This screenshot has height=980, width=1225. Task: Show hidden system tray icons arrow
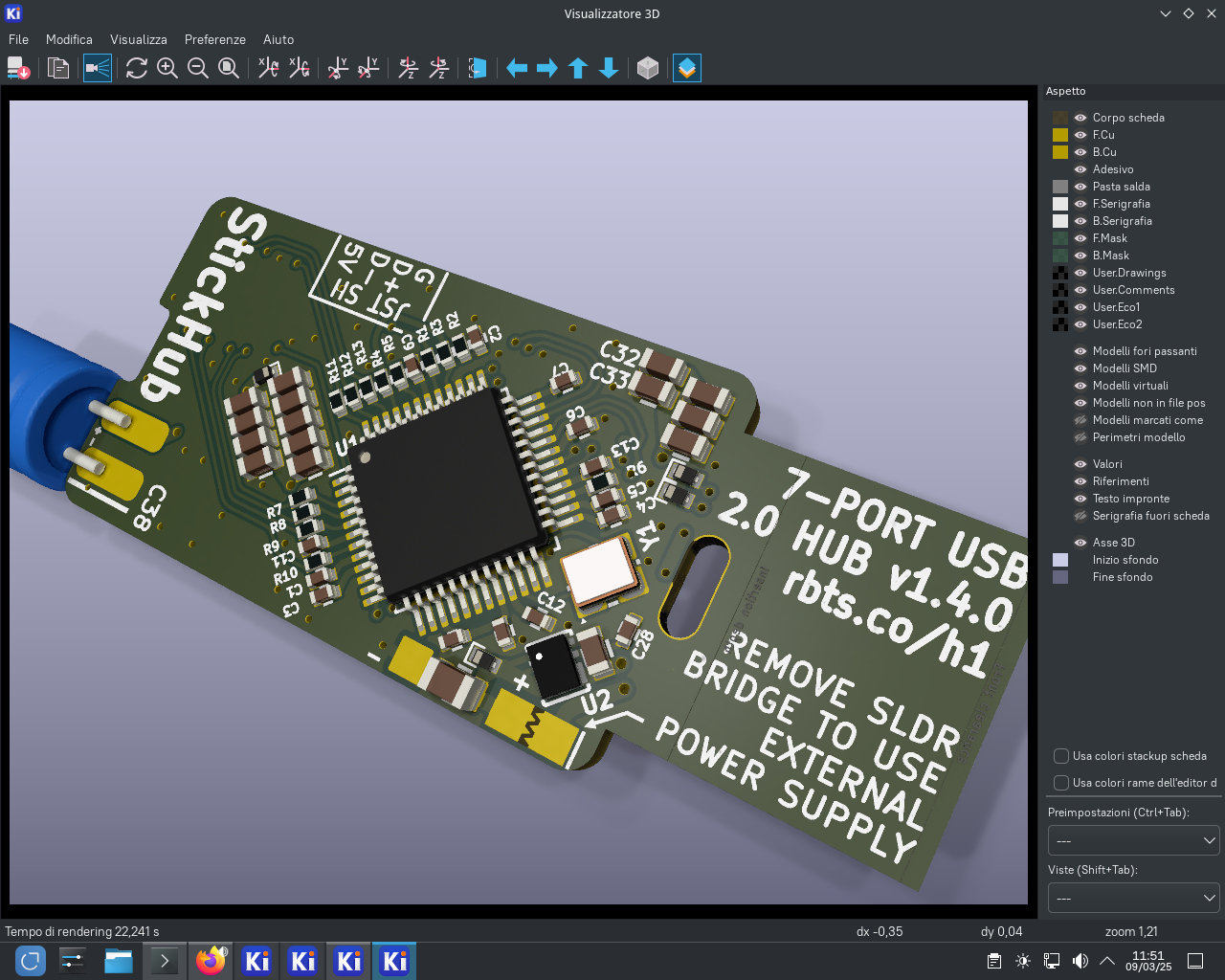(x=1107, y=961)
